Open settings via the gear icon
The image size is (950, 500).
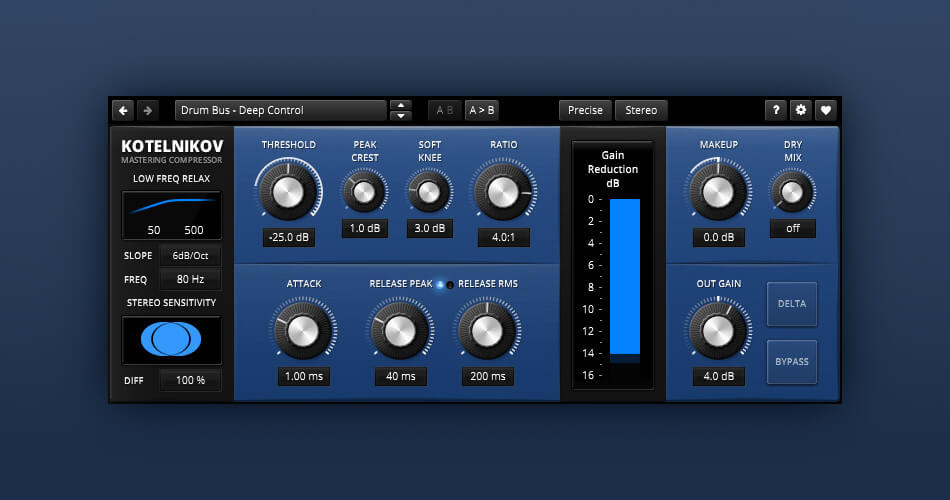tap(800, 110)
